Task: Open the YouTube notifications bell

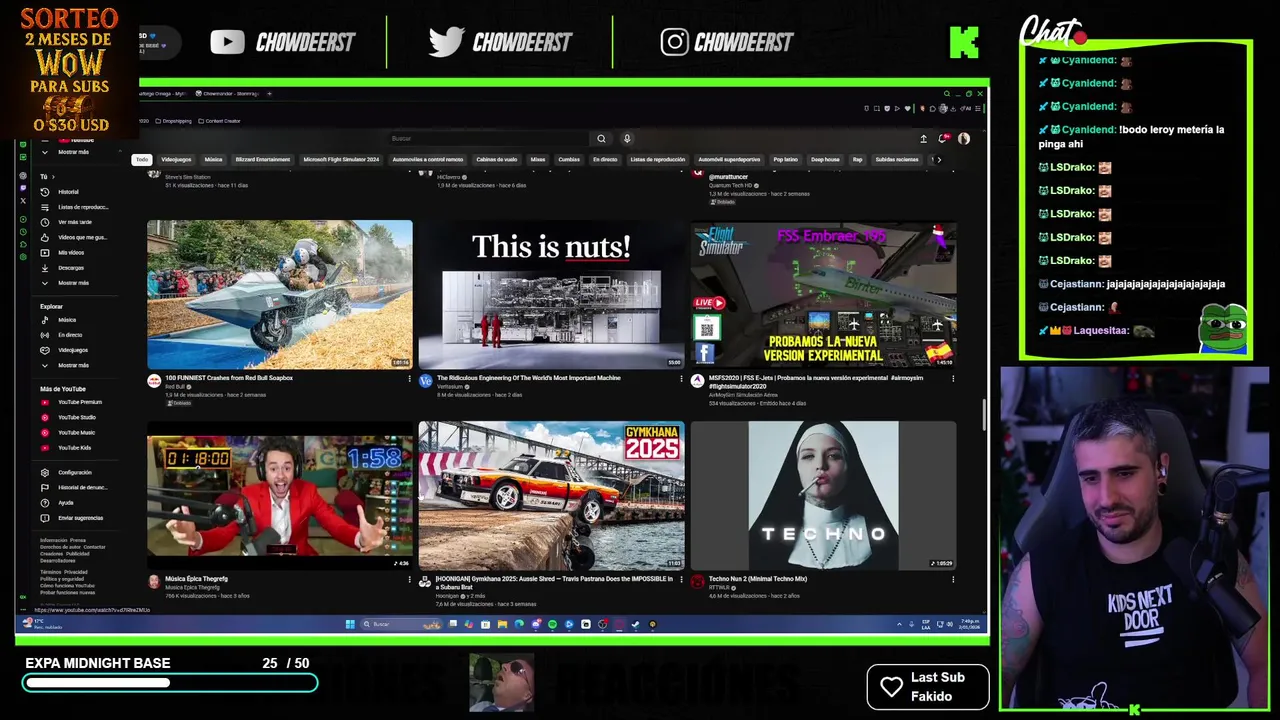Action: click(943, 139)
